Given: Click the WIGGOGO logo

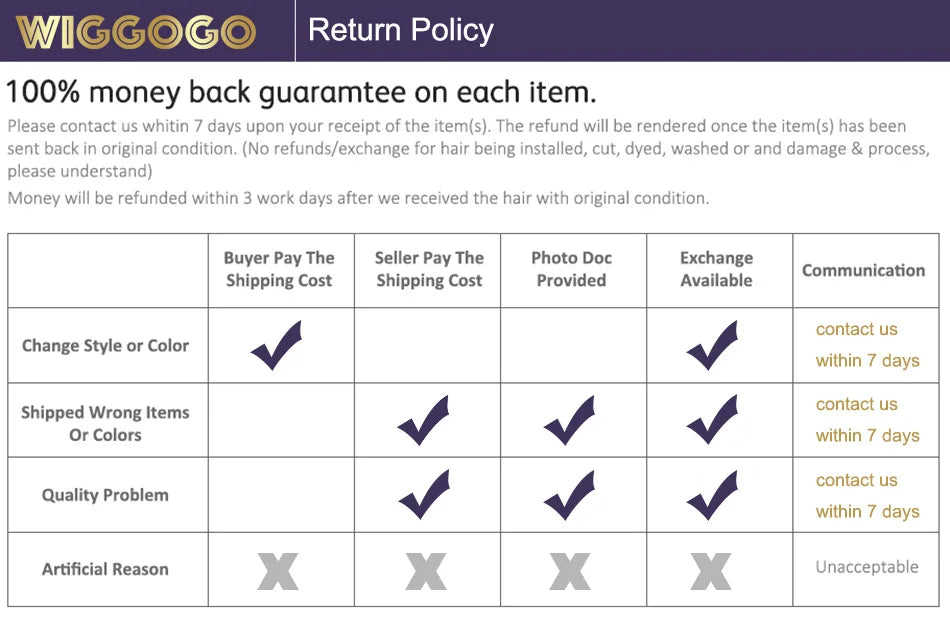Looking at the screenshot, I should pyautogui.click(x=136, y=32).
